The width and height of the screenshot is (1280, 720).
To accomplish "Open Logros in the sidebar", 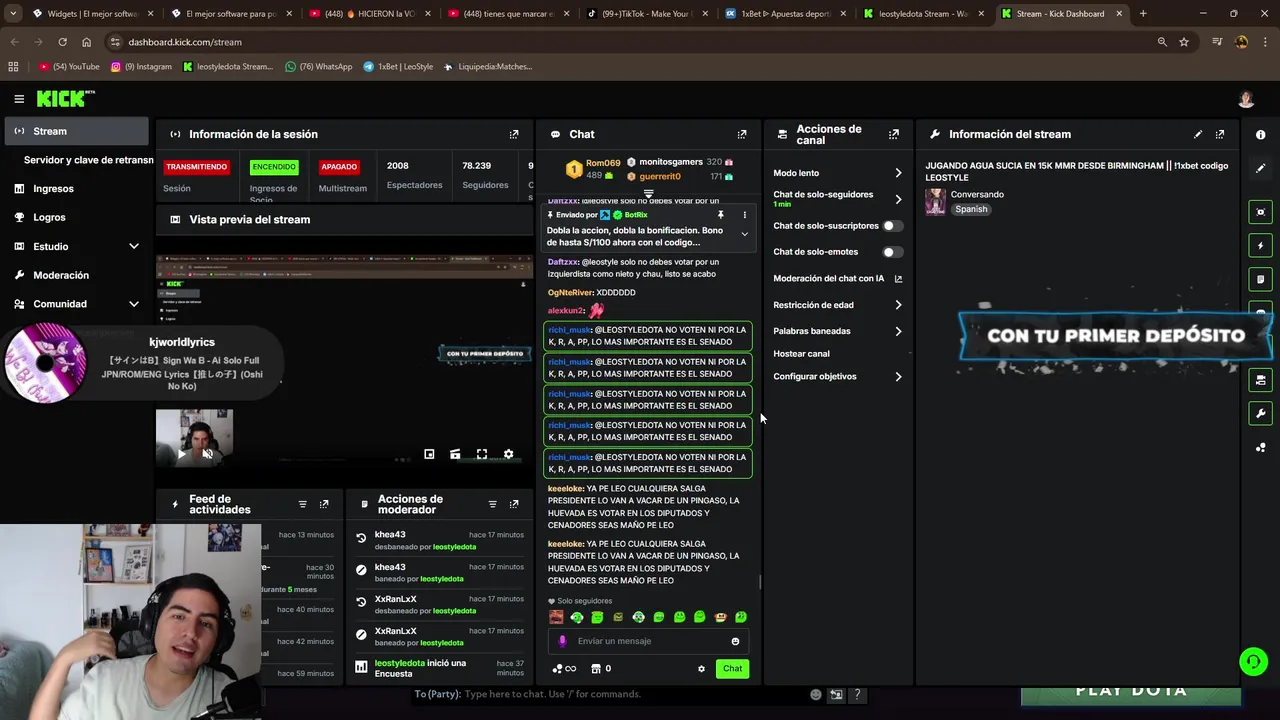I will [x=76, y=217].
